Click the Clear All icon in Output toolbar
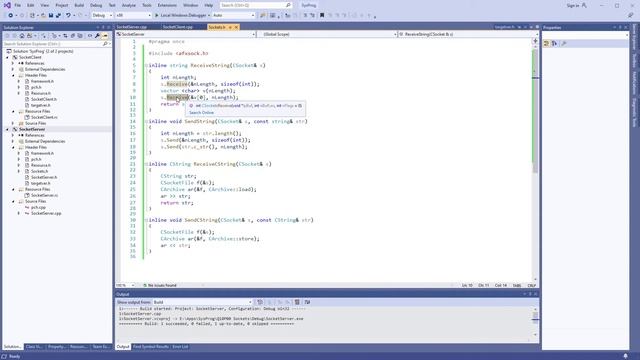 click(297, 302)
